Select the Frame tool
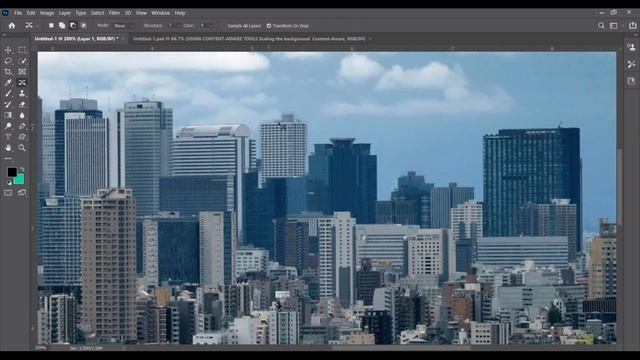The width and height of the screenshot is (640, 360). [22, 72]
